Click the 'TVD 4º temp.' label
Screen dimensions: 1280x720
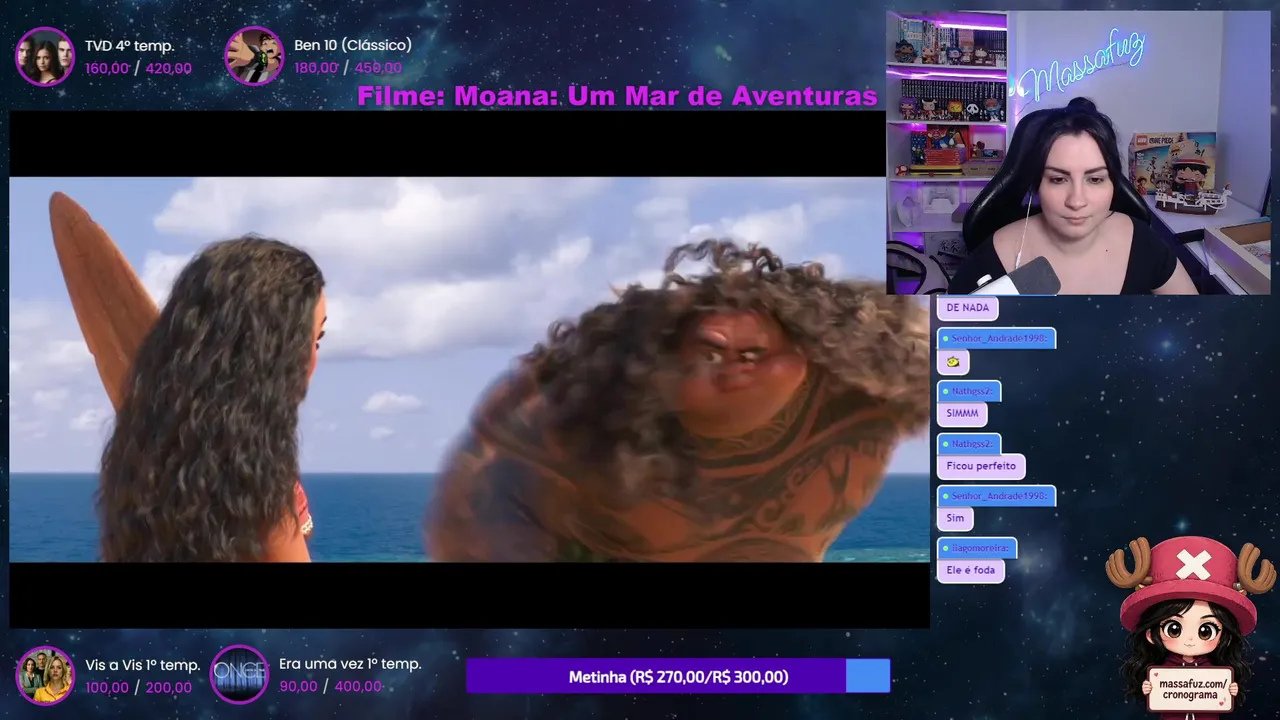coord(129,46)
